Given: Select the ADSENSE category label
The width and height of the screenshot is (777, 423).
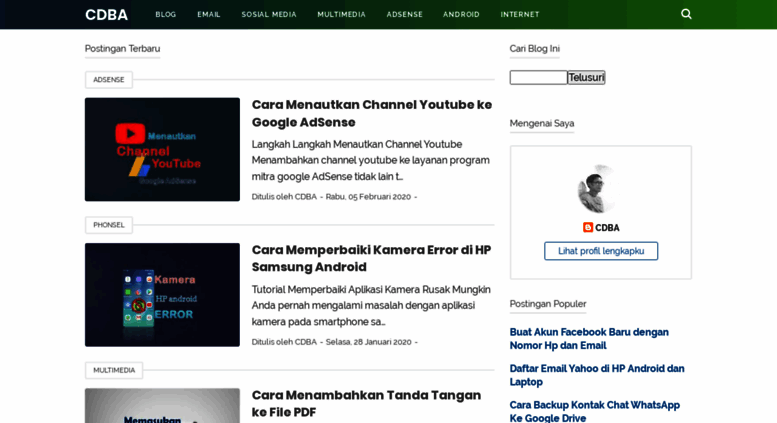Looking at the screenshot, I should point(109,80).
